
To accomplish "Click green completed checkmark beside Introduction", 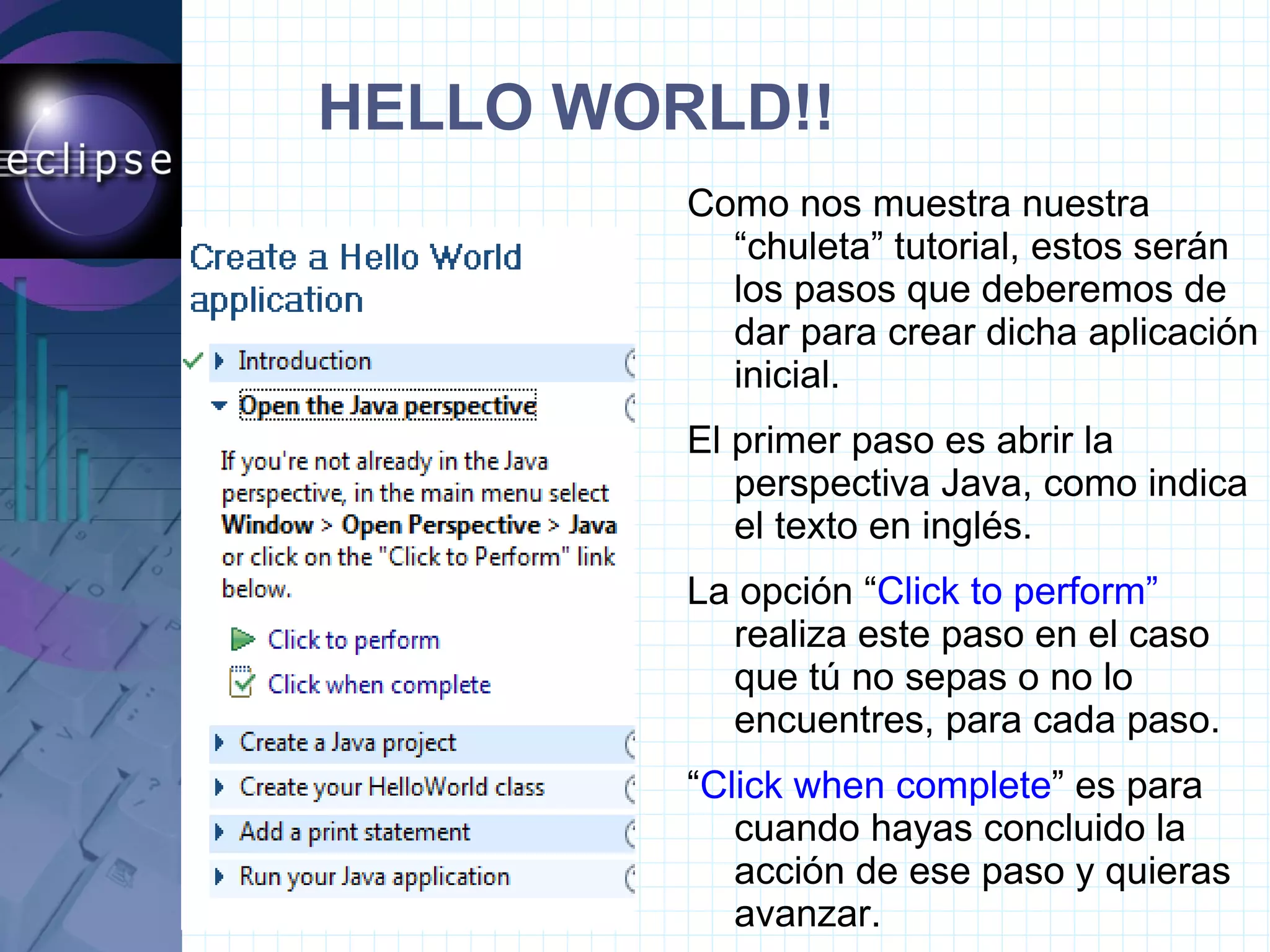I will coord(193,360).
